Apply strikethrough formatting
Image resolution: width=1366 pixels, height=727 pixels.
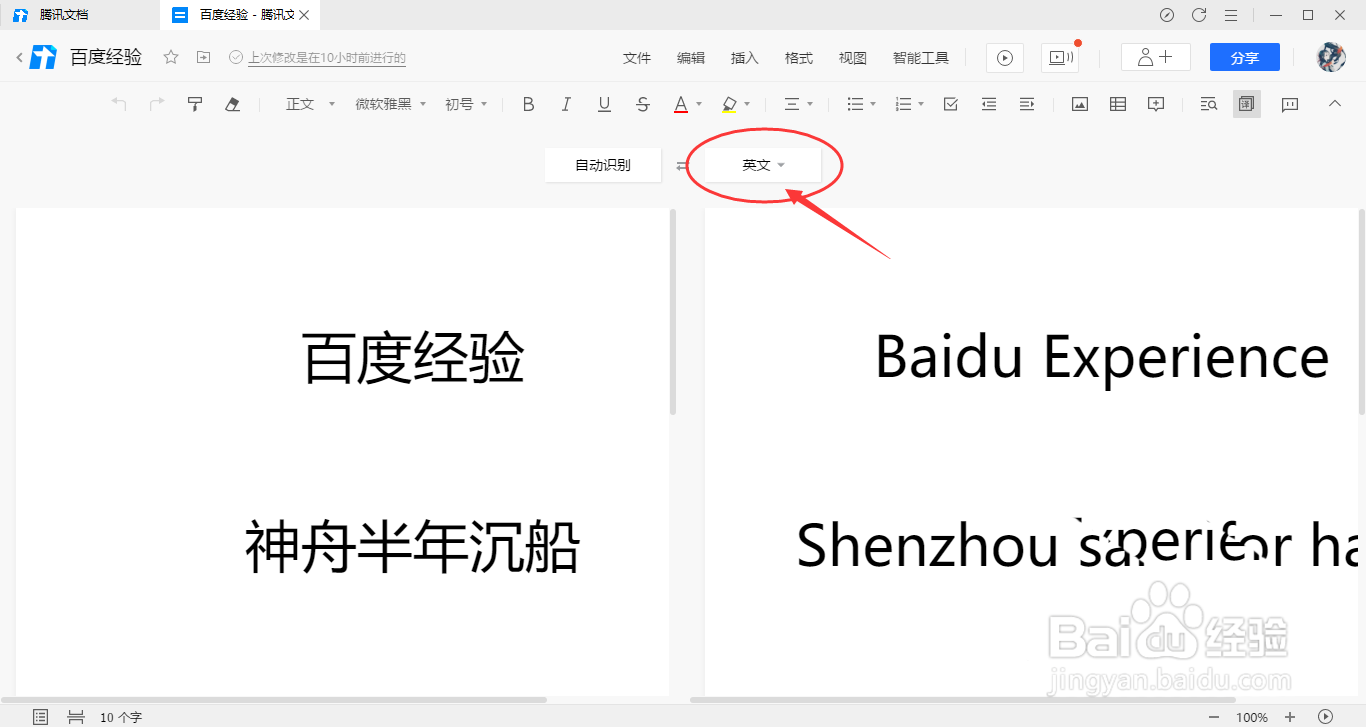pyautogui.click(x=643, y=104)
